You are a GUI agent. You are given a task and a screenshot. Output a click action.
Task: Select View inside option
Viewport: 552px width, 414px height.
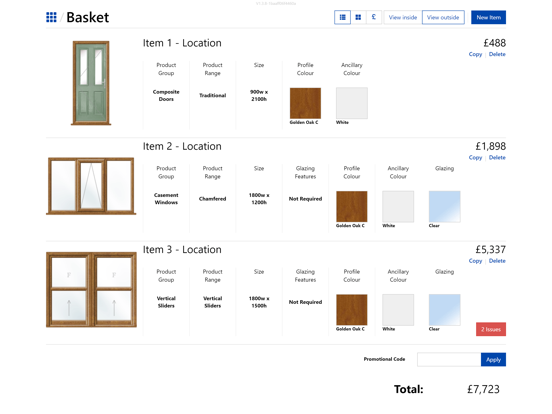[x=403, y=17]
